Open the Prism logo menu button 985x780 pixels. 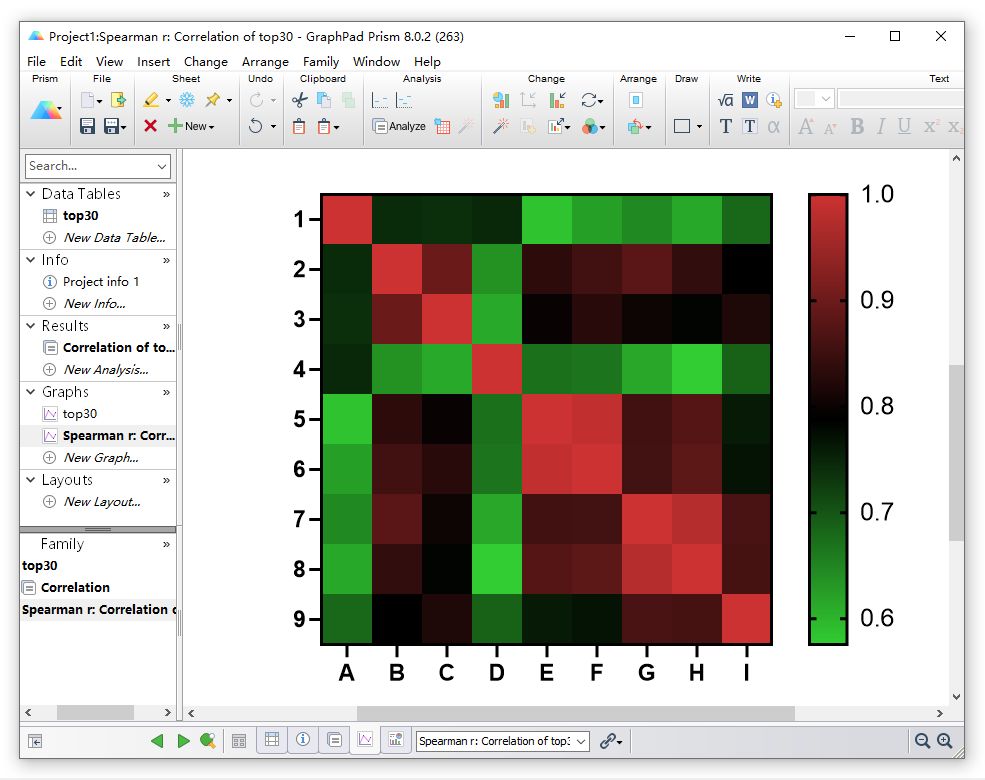coord(46,111)
